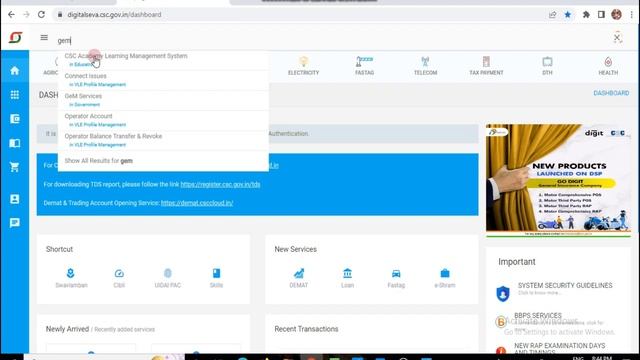Reload the browser page
Viewport: 640px width, 360px height.
click(41, 15)
